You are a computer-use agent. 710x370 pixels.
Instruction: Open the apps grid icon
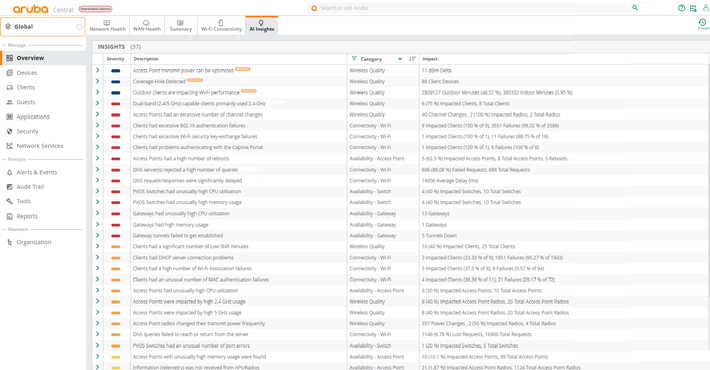pos(693,8)
